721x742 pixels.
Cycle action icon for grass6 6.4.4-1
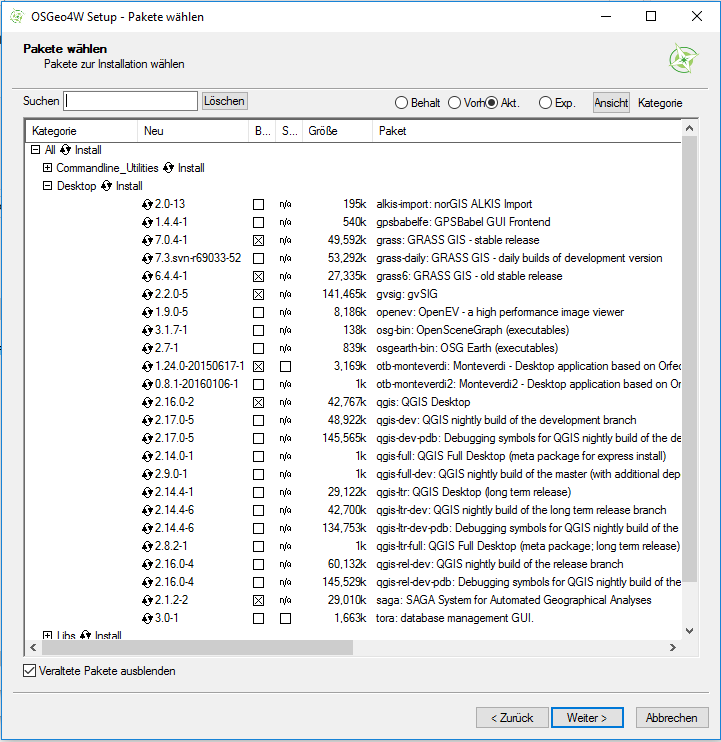tap(147, 276)
